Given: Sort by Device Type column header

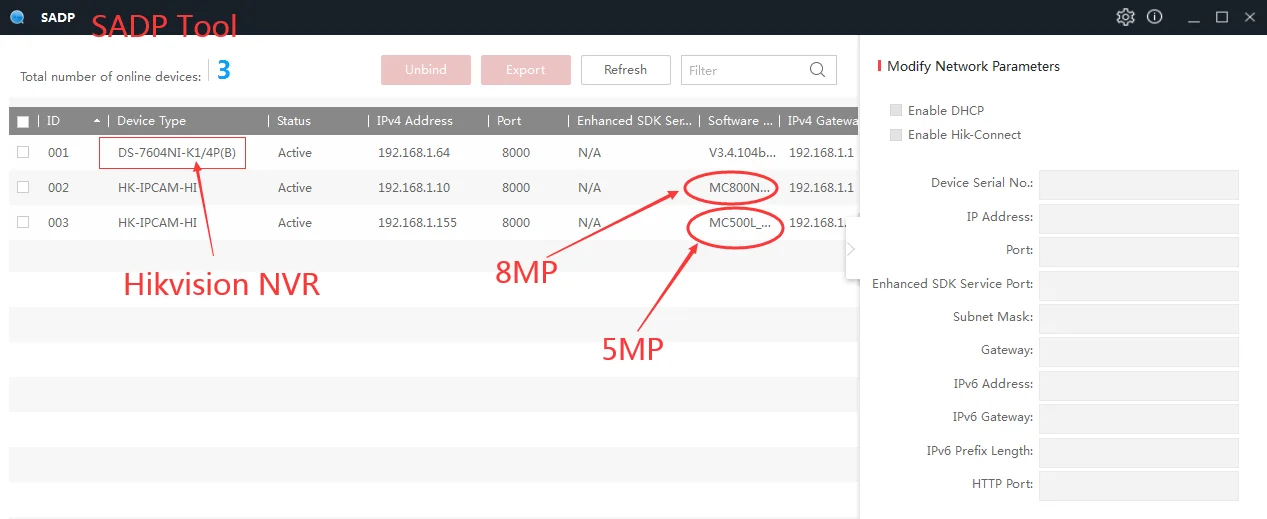Looking at the screenshot, I should (x=151, y=121).
